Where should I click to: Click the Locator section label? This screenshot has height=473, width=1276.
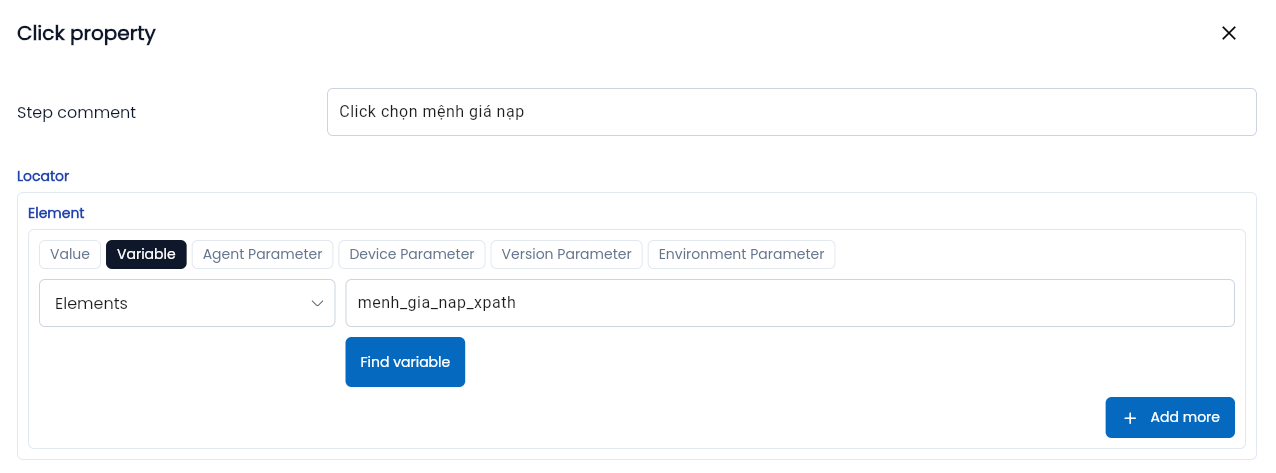coord(43,176)
